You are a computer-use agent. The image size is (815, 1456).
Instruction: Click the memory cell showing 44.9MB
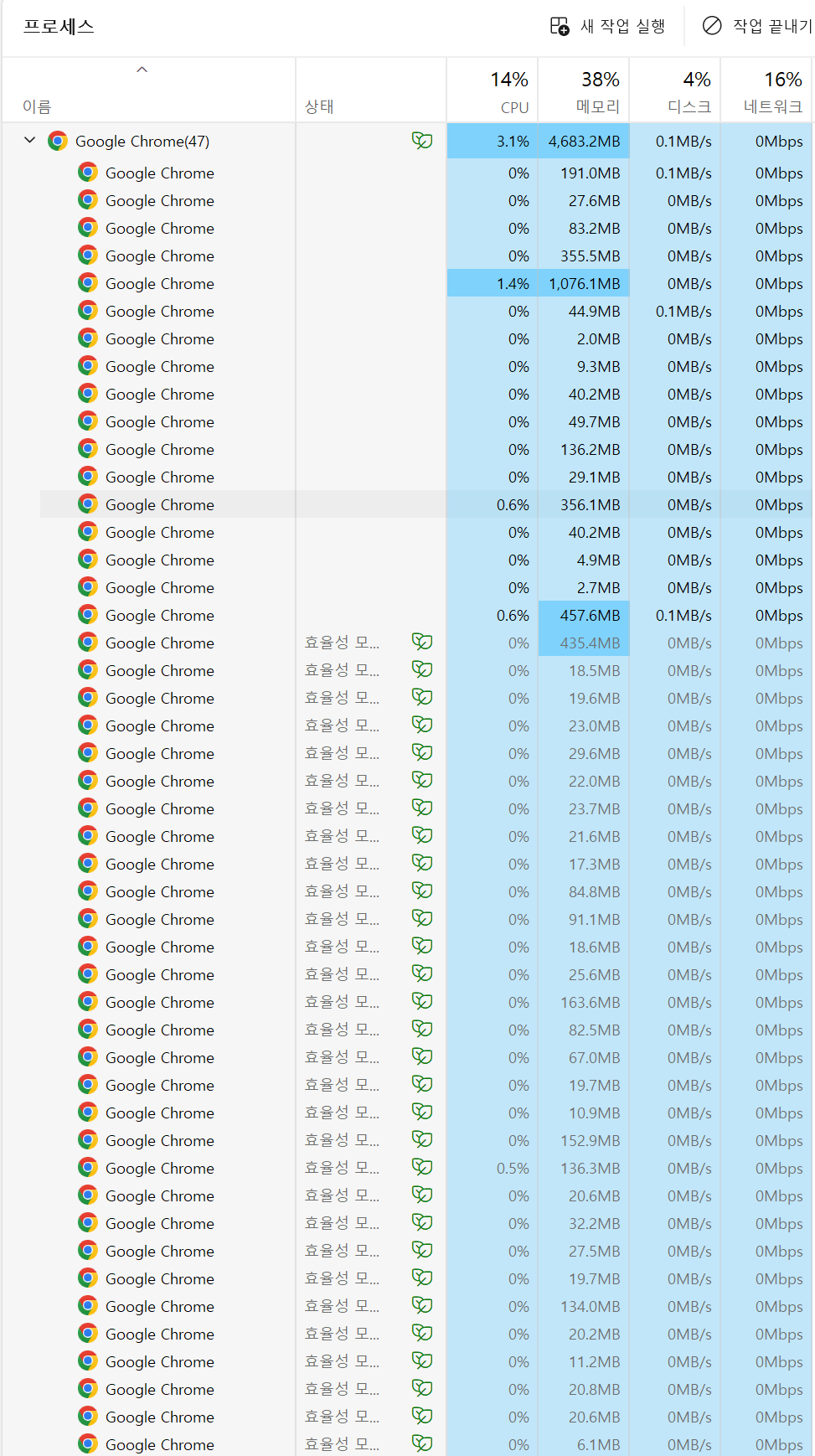tap(584, 311)
